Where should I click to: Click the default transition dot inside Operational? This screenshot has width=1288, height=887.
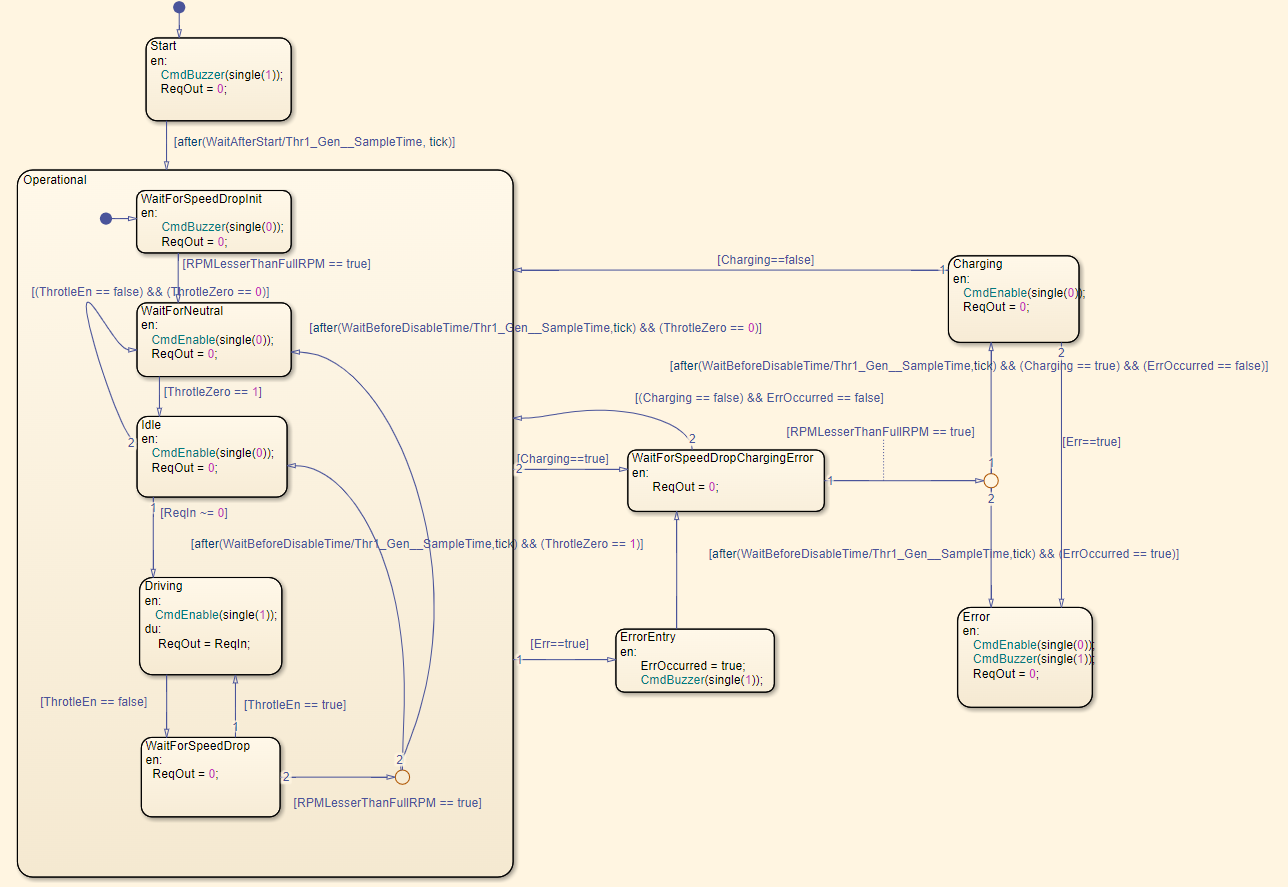(x=106, y=218)
